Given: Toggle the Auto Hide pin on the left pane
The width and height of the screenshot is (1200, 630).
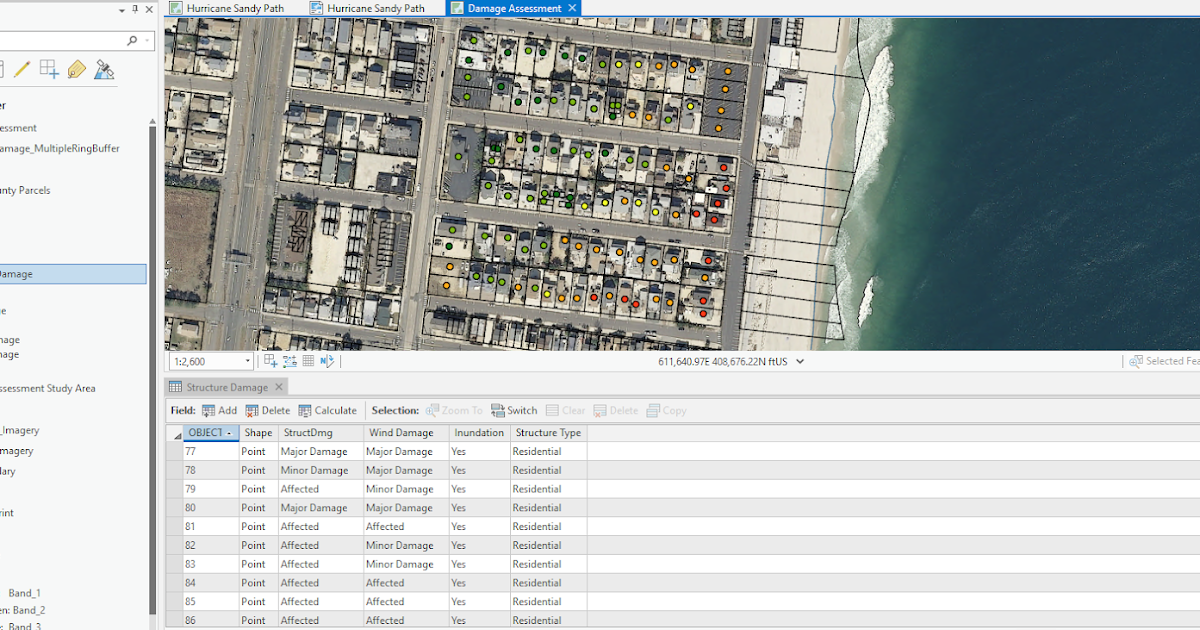Looking at the screenshot, I should click(135, 10).
